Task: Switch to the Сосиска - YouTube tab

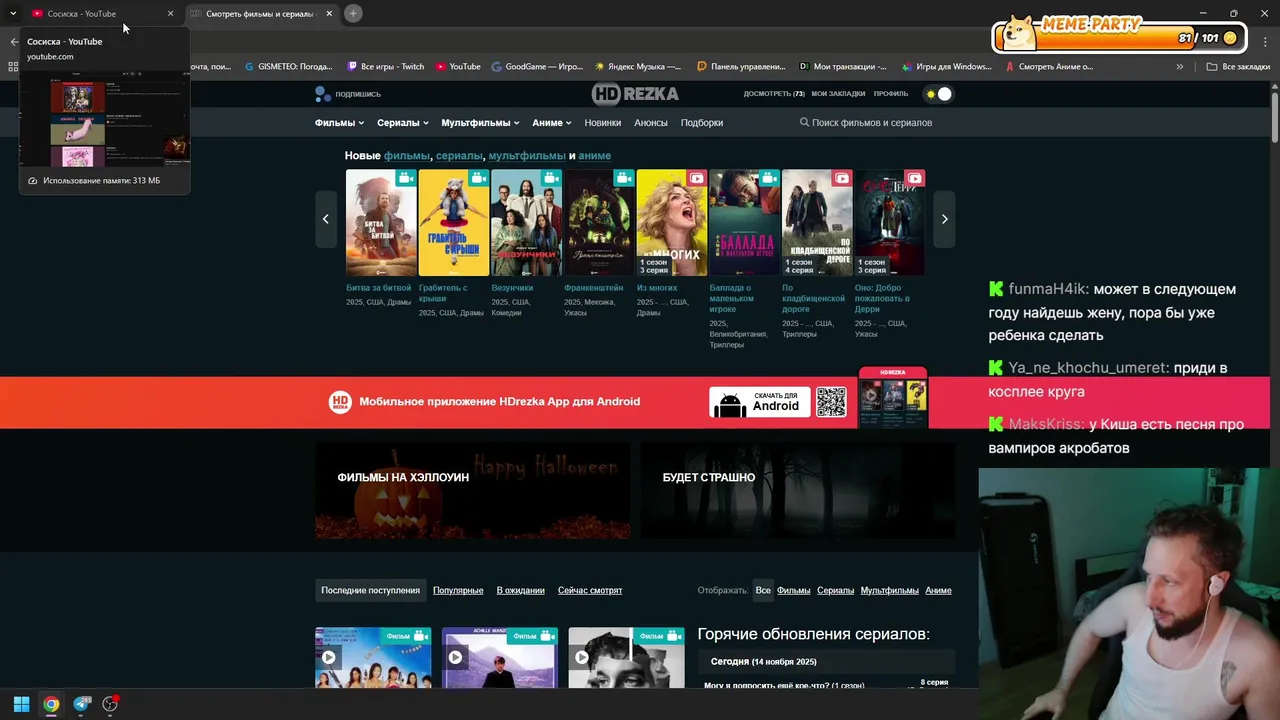Action: pyautogui.click(x=95, y=14)
